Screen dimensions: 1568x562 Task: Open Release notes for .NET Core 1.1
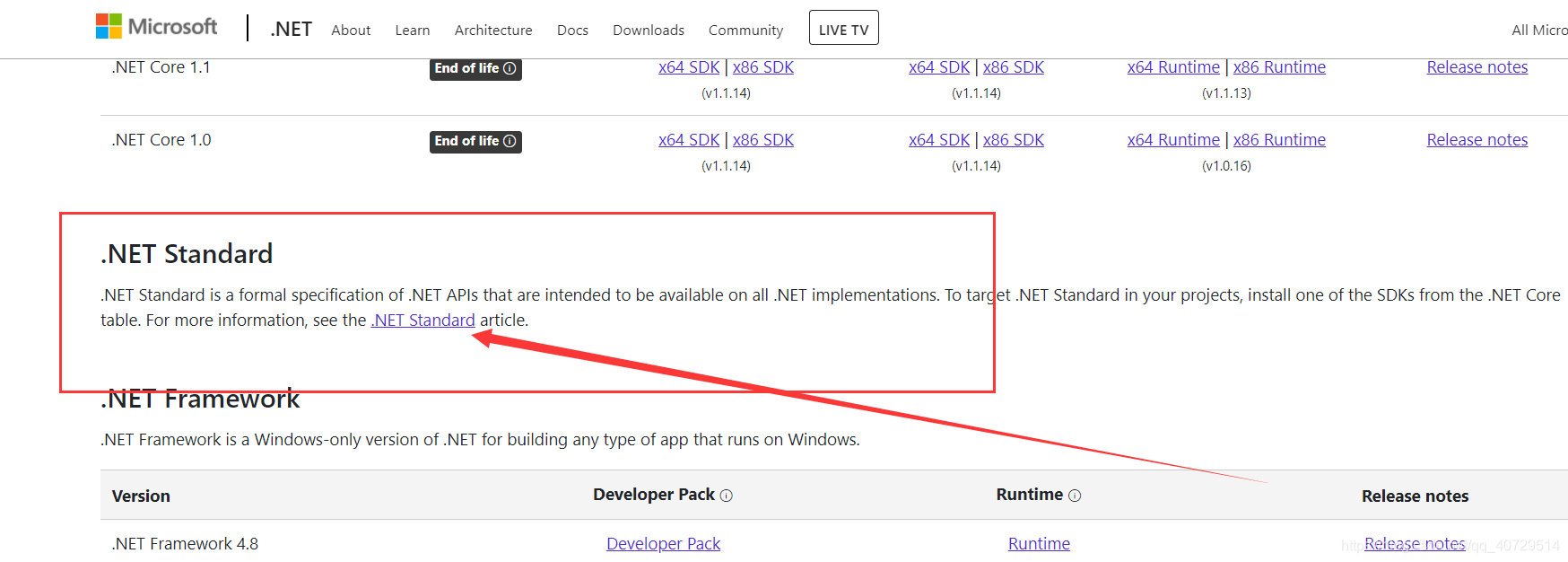click(1477, 67)
